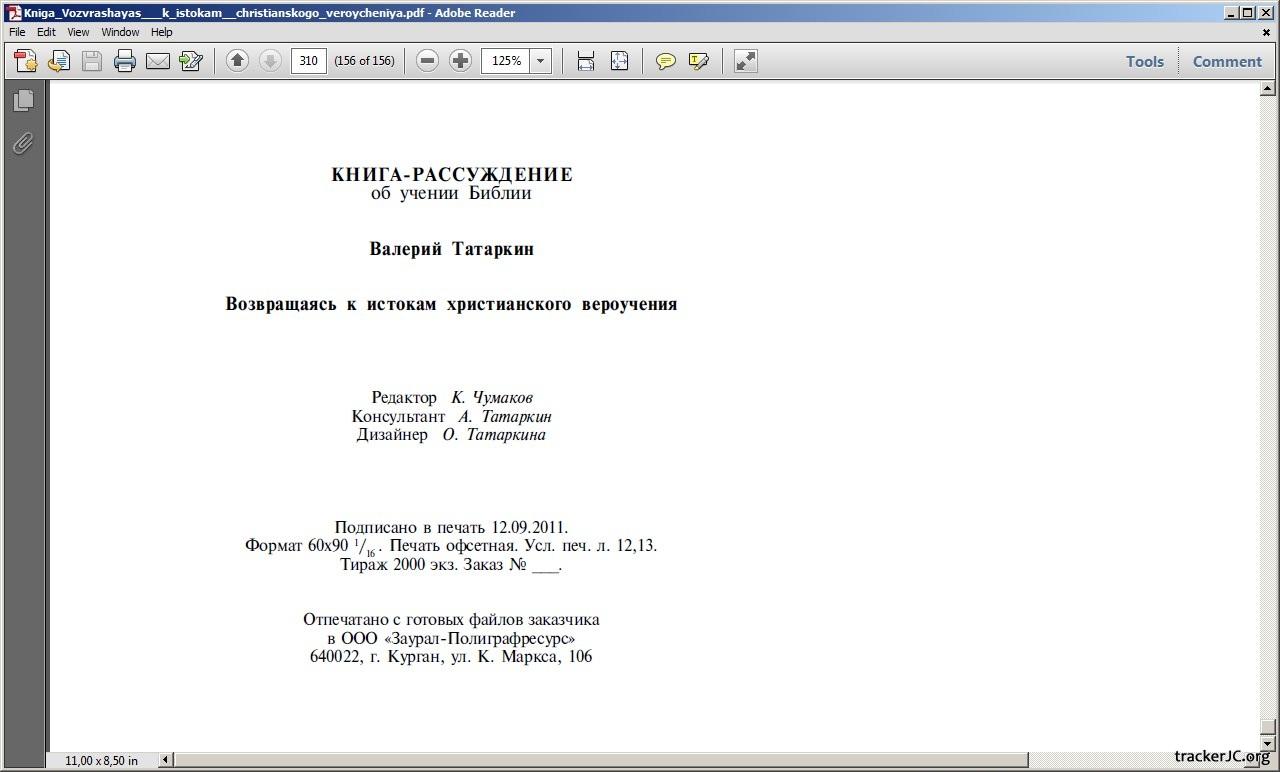Open the Tools pane

point(1144,61)
